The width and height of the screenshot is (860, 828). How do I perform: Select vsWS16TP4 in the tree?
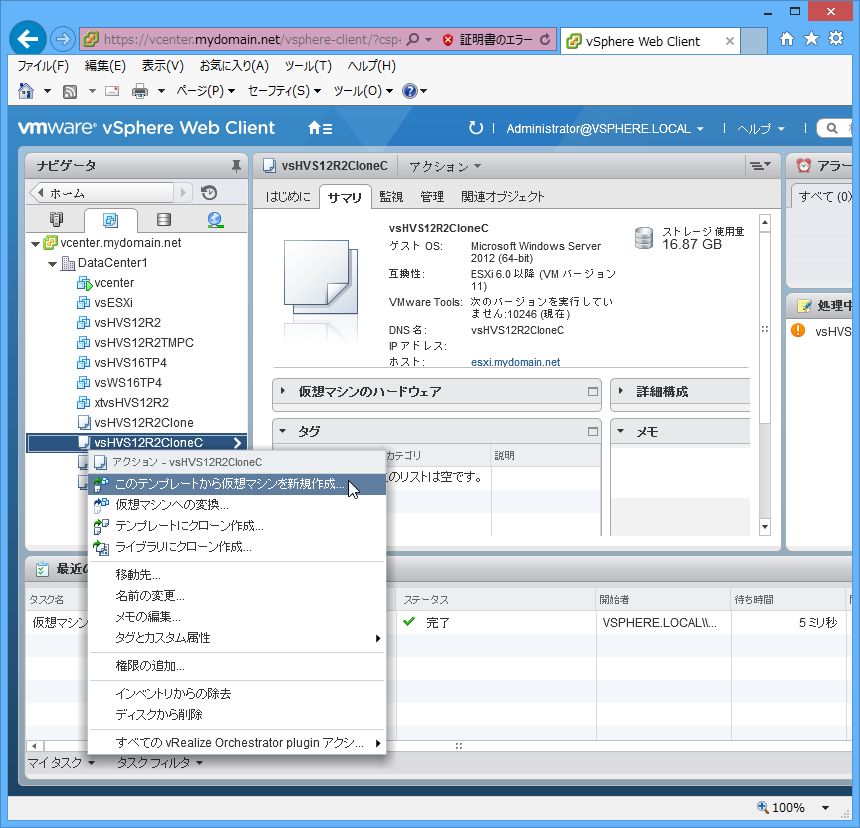[128, 383]
